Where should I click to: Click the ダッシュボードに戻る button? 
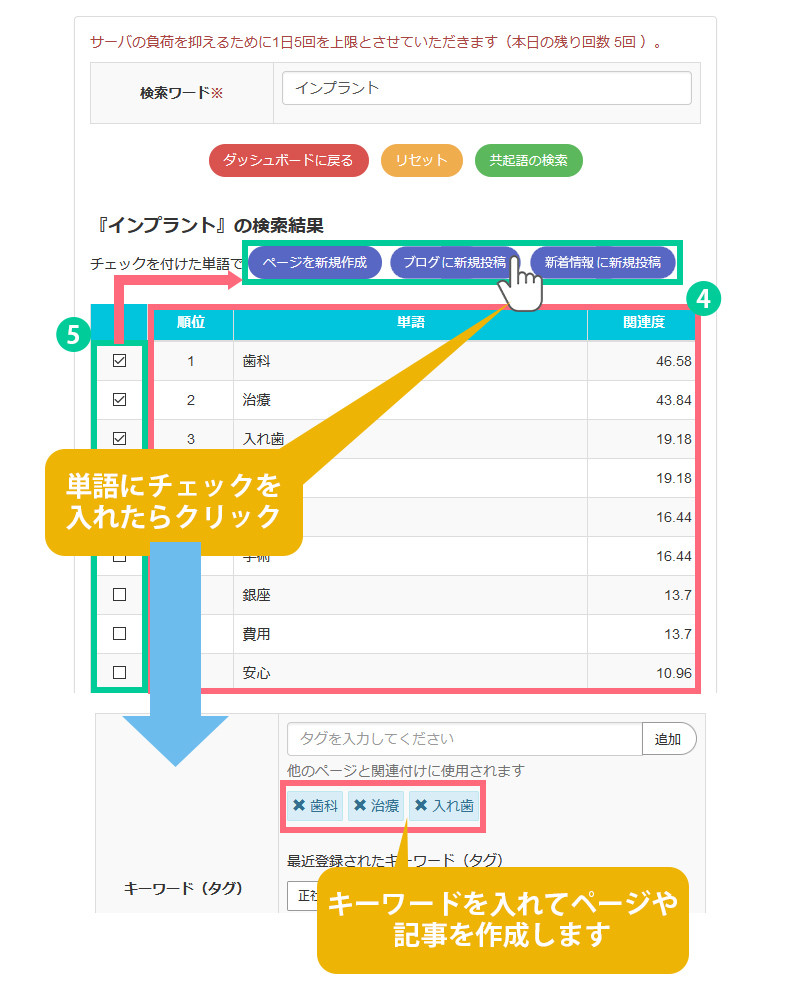pyautogui.click(x=288, y=161)
